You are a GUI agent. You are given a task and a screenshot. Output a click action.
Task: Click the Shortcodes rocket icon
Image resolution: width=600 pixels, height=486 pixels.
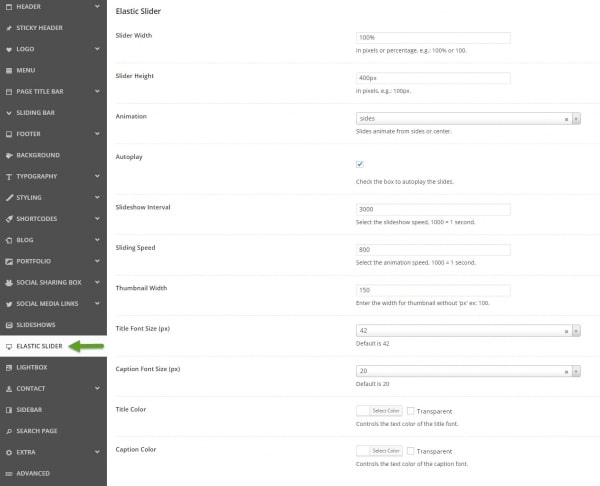coord(9,219)
